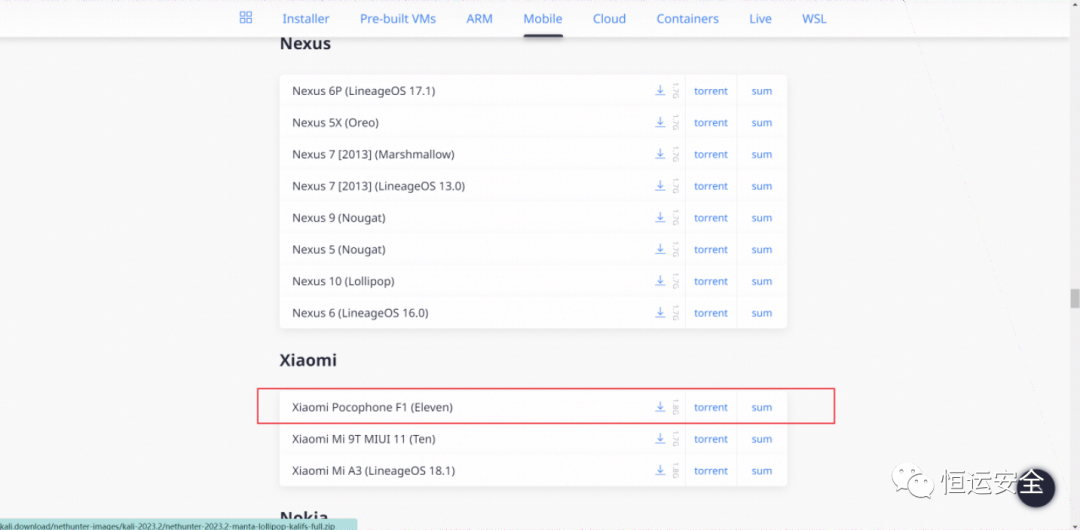Open the Pre-built VMs tab
Image resolution: width=1080 pixels, height=530 pixels.
[x=397, y=19]
